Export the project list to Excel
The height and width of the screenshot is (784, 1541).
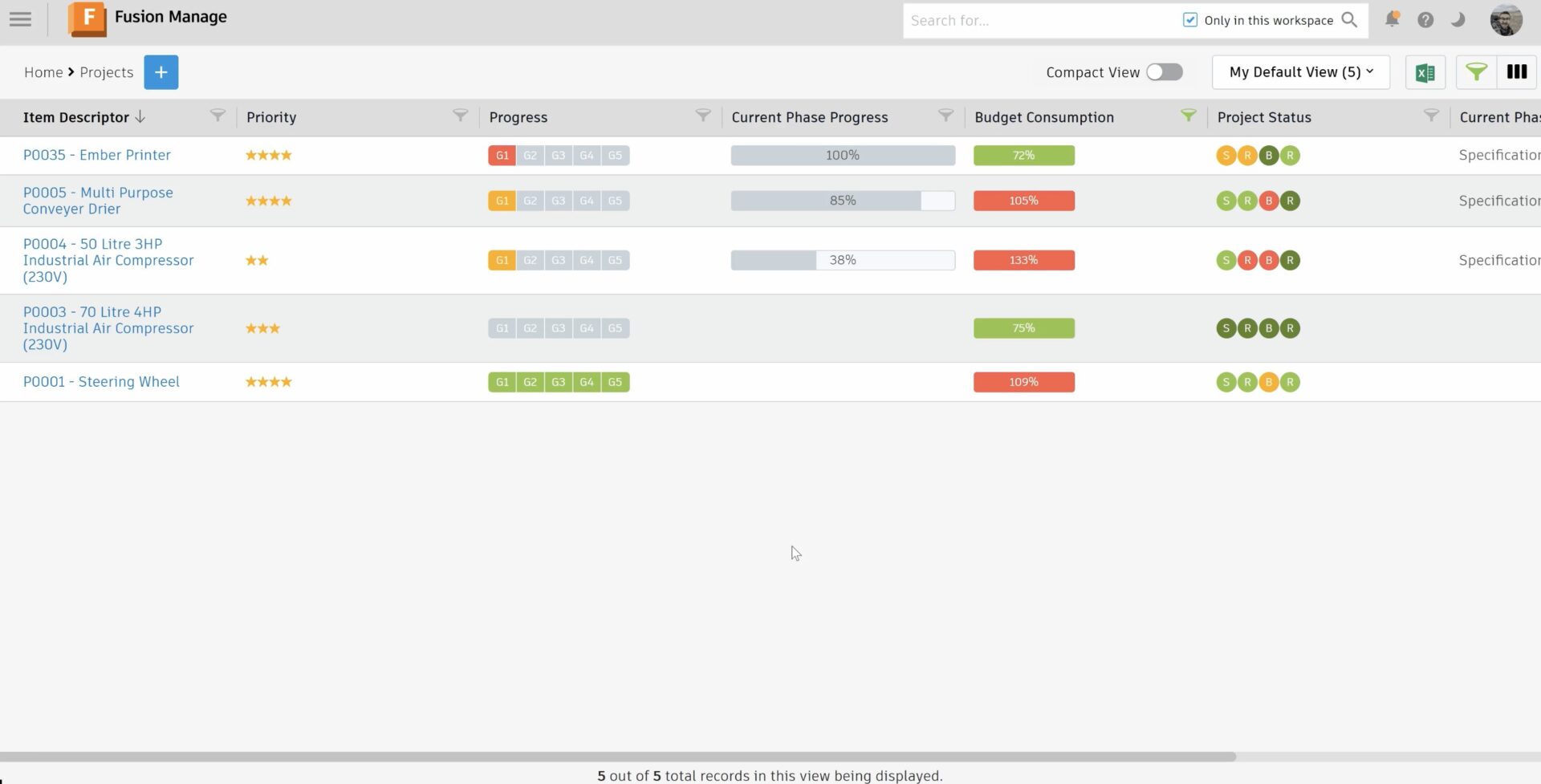(x=1425, y=71)
